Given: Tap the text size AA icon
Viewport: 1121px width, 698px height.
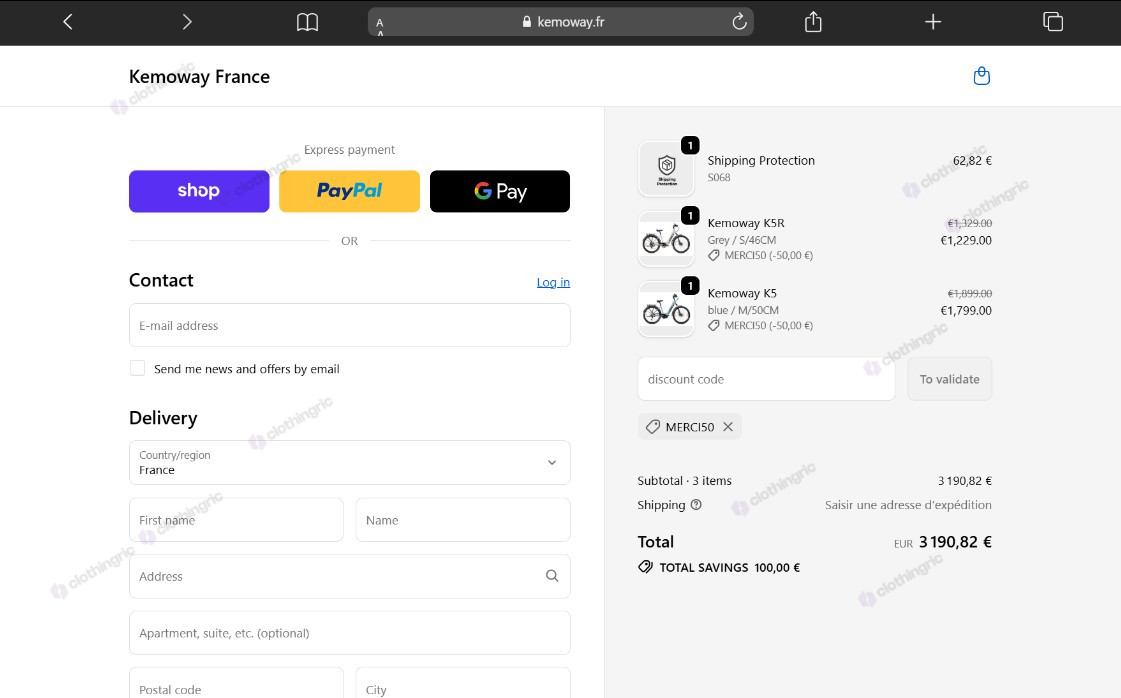Looking at the screenshot, I should [380, 27].
